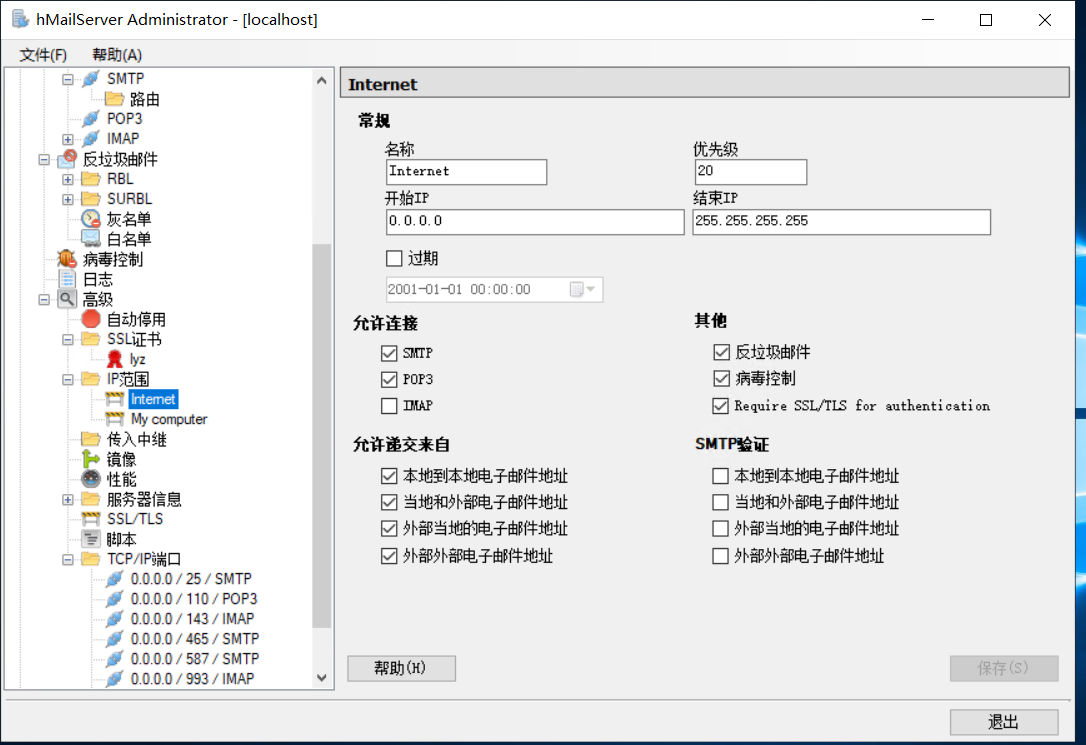
Task: Enable the IMAP connection checkbox
Action: click(x=389, y=405)
